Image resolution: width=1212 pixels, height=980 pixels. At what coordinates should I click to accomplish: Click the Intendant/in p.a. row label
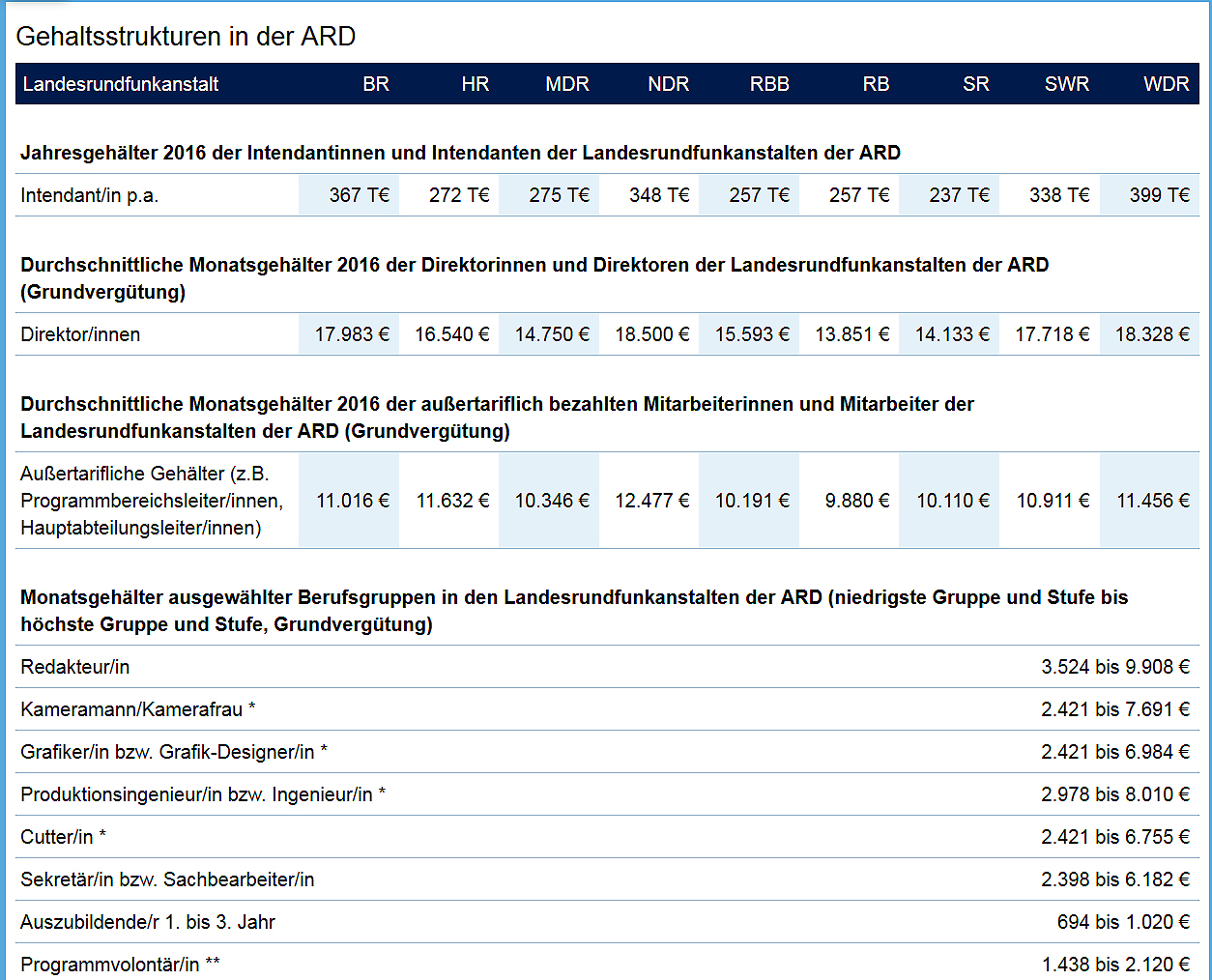click(89, 195)
